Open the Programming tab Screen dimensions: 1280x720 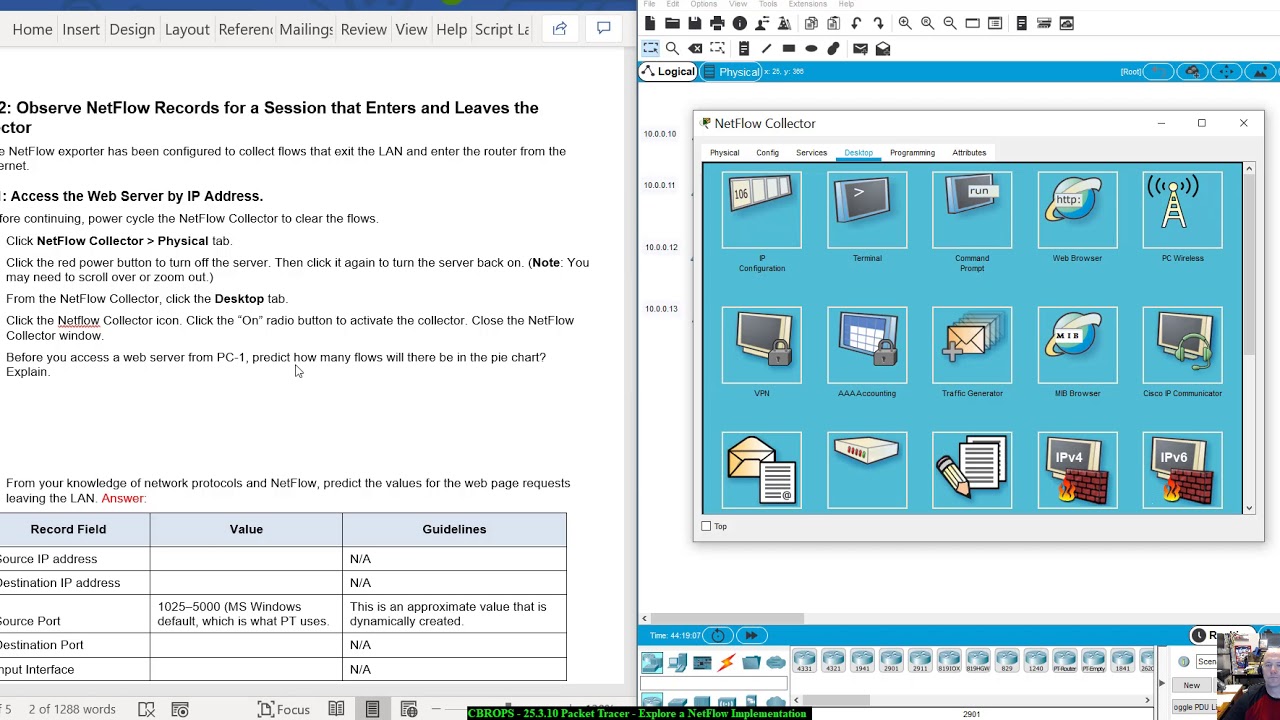912,153
